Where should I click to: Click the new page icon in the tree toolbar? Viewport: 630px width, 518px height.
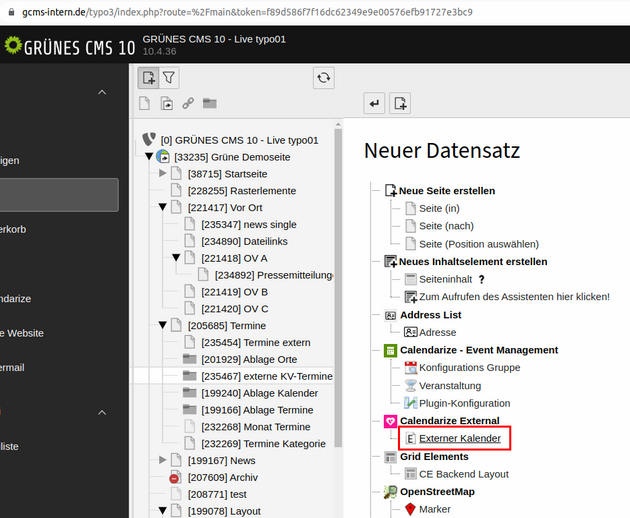(x=148, y=78)
